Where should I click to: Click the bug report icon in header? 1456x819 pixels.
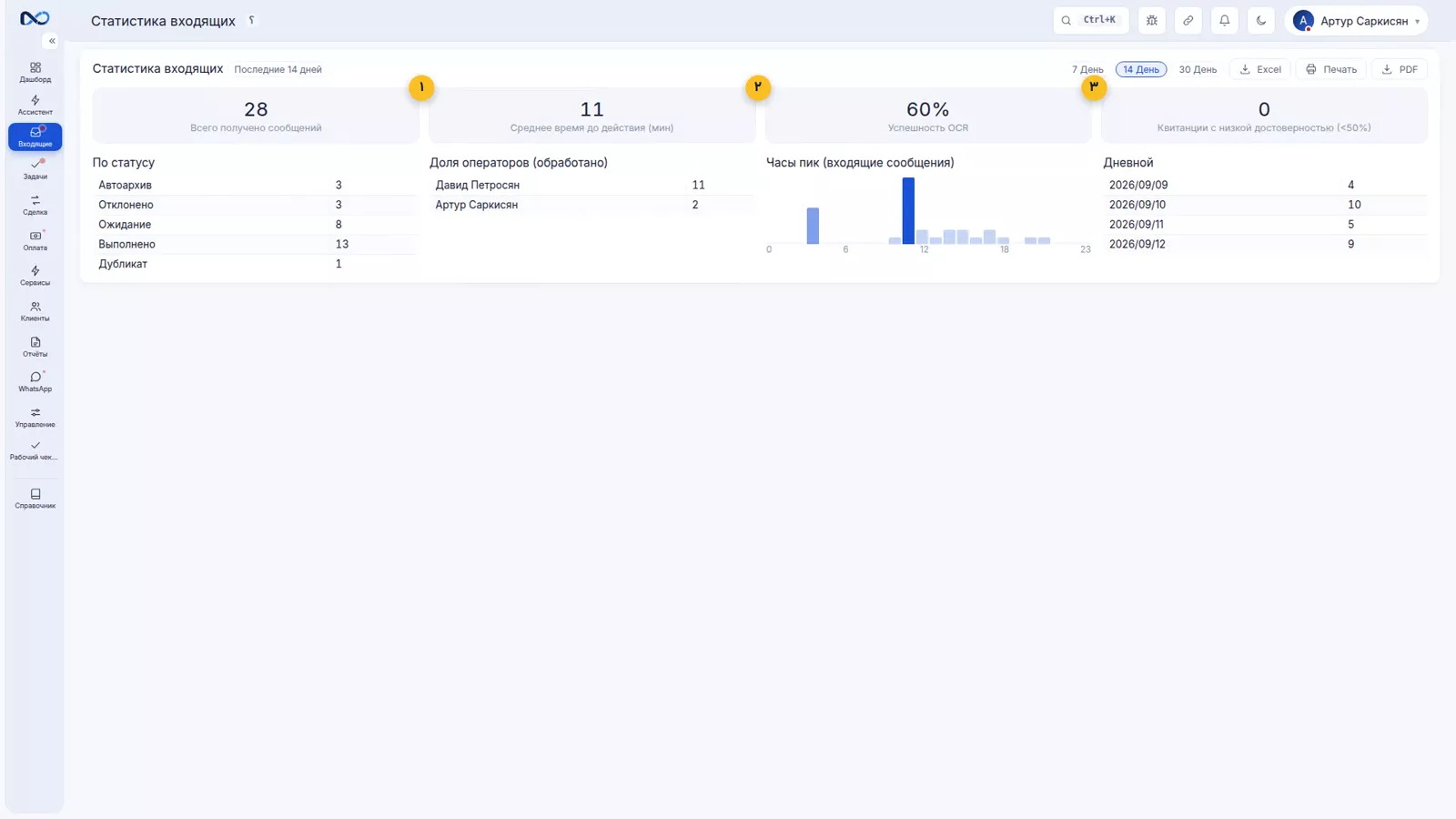click(x=1152, y=20)
